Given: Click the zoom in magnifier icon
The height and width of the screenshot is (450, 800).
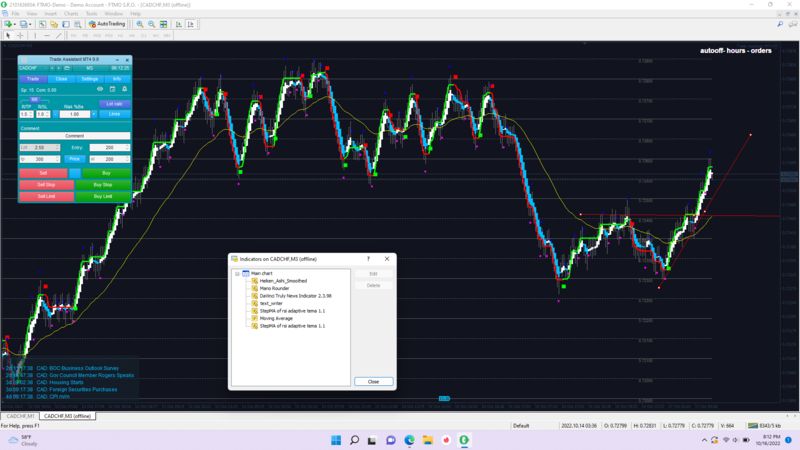Looking at the screenshot, I should 138,23.
